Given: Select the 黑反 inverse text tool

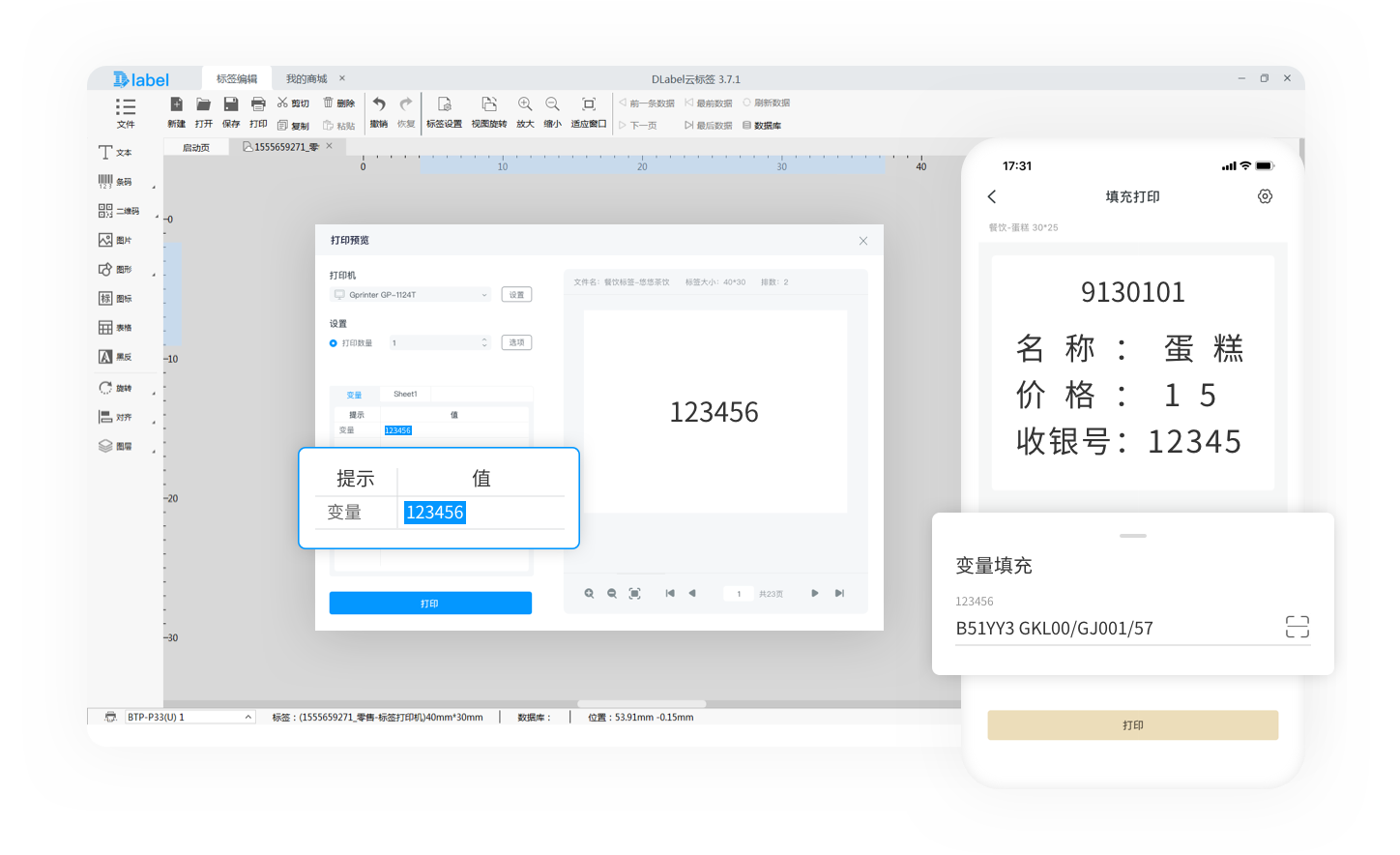Looking at the screenshot, I should tap(115, 357).
